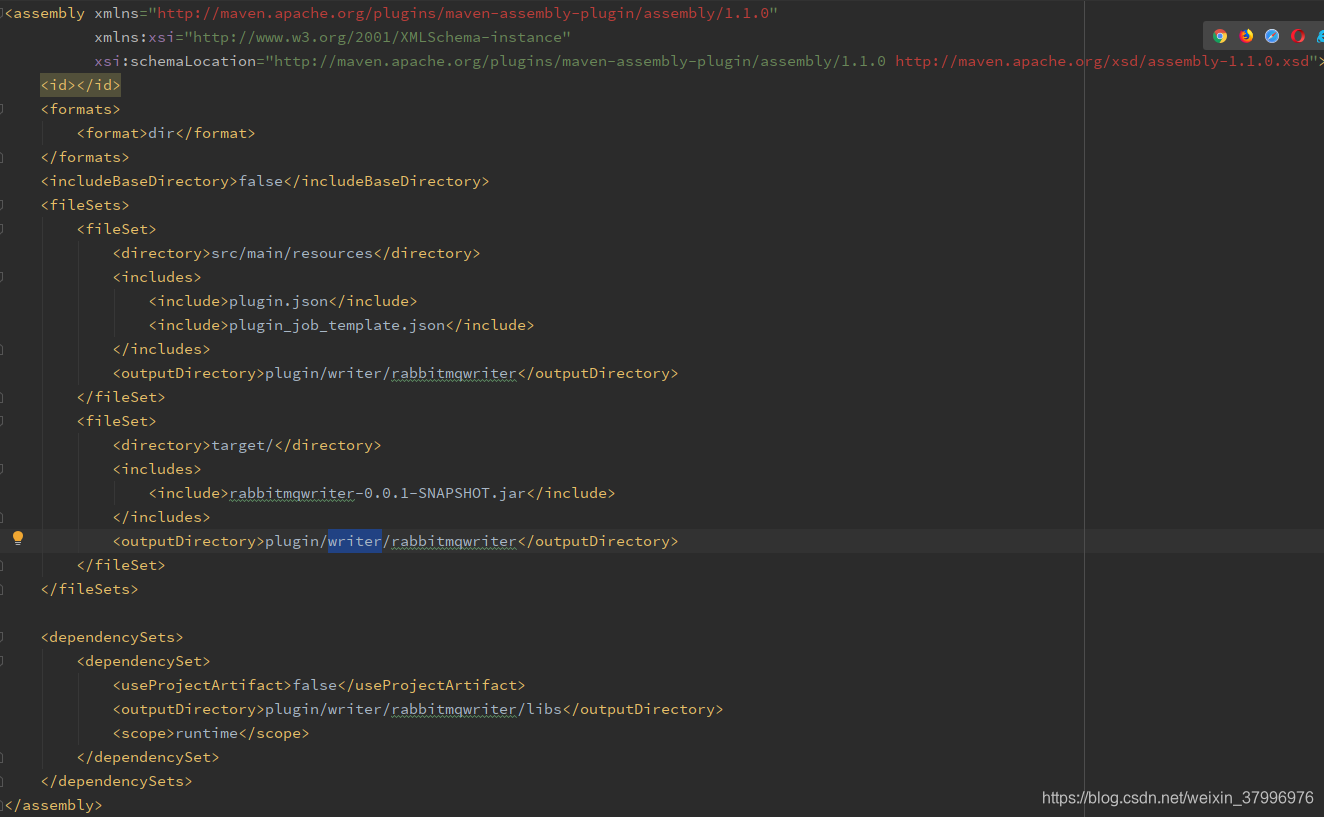Click the opening <fileSets> tag
The height and width of the screenshot is (817, 1324).
click(85, 205)
